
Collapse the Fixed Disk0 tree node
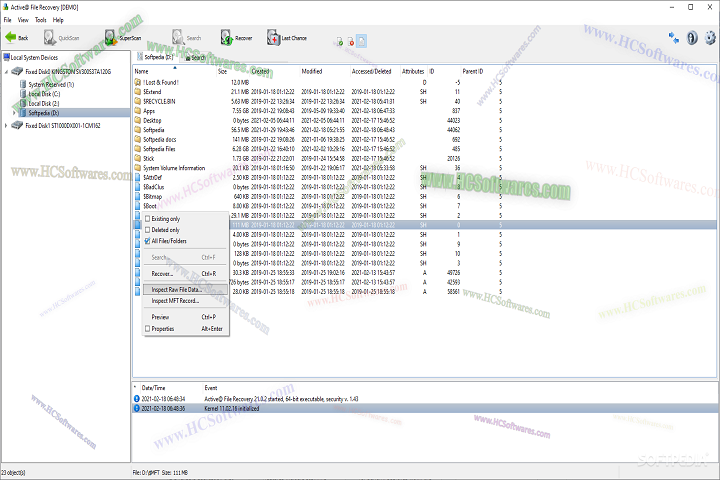tap(6, 72)
